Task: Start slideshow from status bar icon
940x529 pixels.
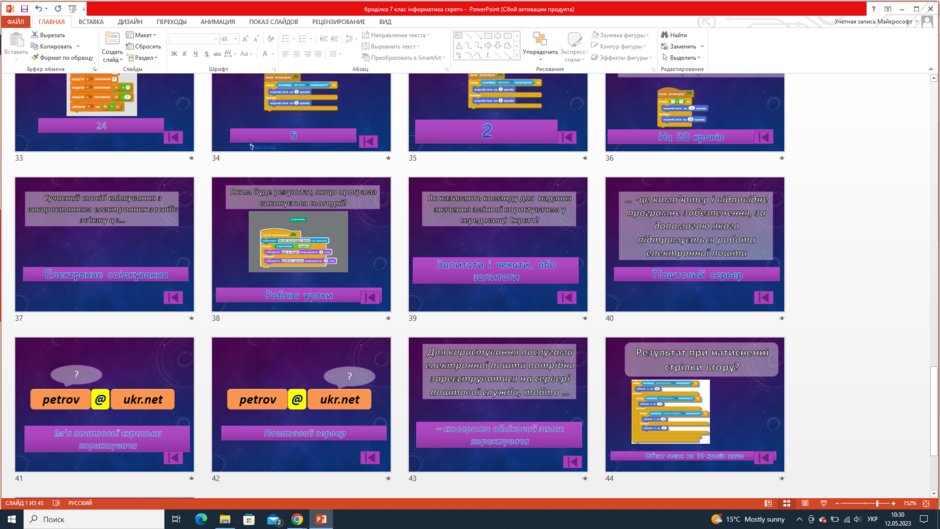Action: 824,503
